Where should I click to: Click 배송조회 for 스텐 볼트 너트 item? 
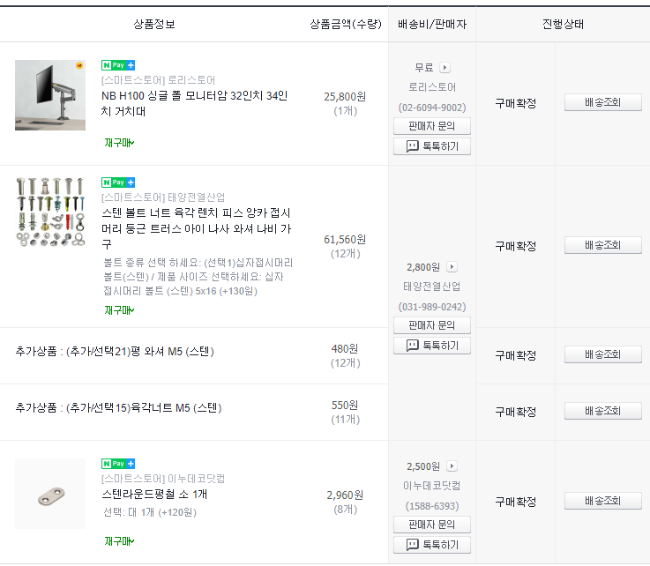pyautogui.click(x=603, y=245)
